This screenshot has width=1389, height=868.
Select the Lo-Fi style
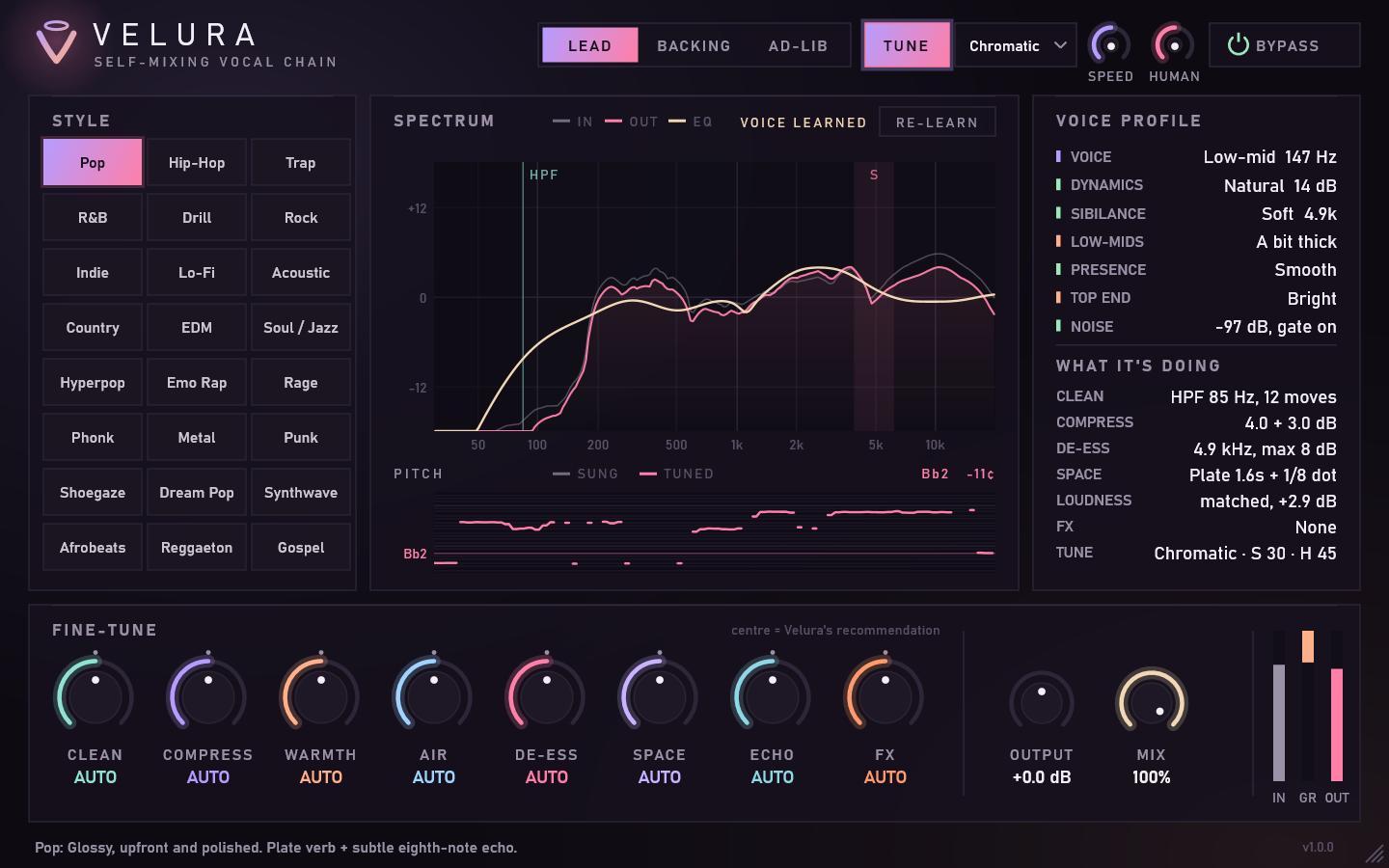tap(197, 272)
